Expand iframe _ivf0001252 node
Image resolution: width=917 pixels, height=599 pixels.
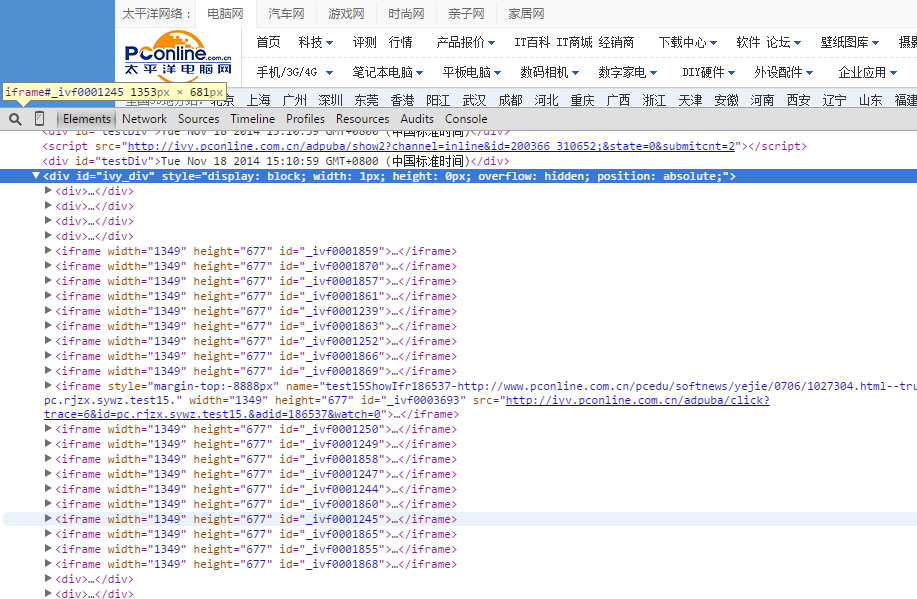click(49, 340)
